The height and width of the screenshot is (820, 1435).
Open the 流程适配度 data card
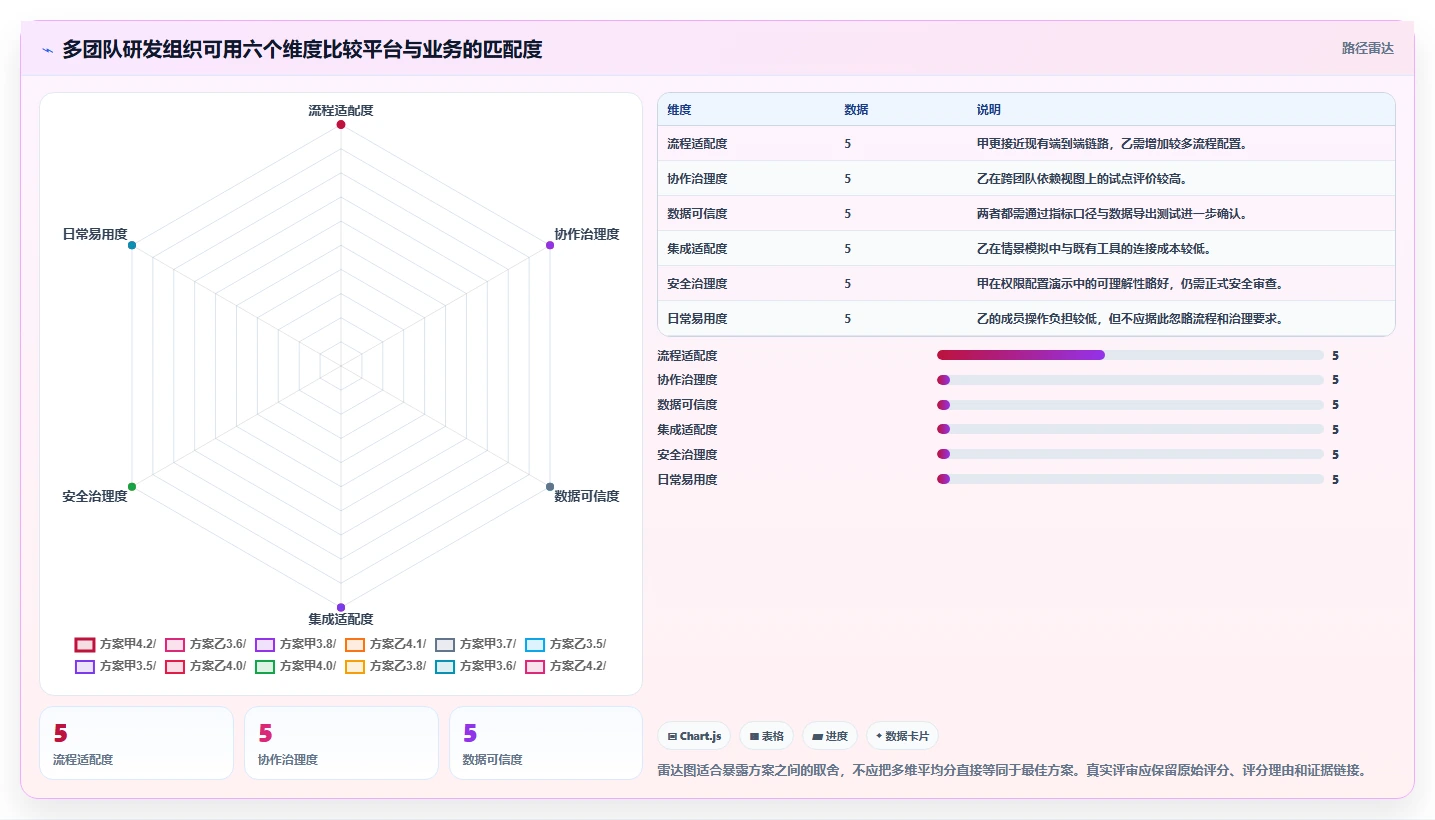(x=136, y=743)
